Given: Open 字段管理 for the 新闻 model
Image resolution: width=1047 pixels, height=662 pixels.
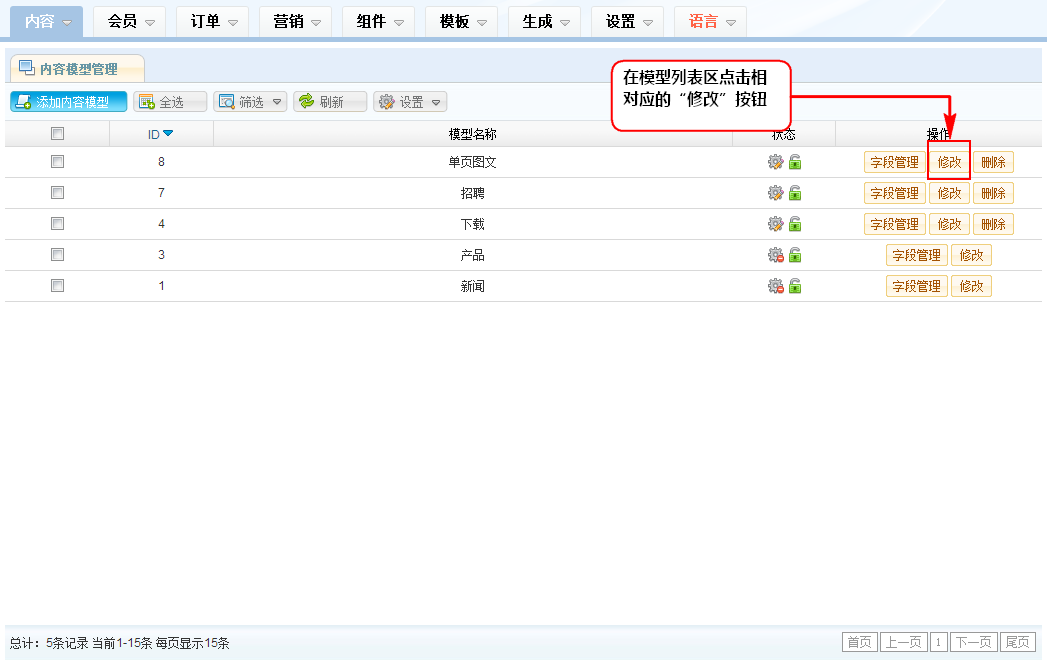Looking at the screenshot, I should [x=916, y=286].
